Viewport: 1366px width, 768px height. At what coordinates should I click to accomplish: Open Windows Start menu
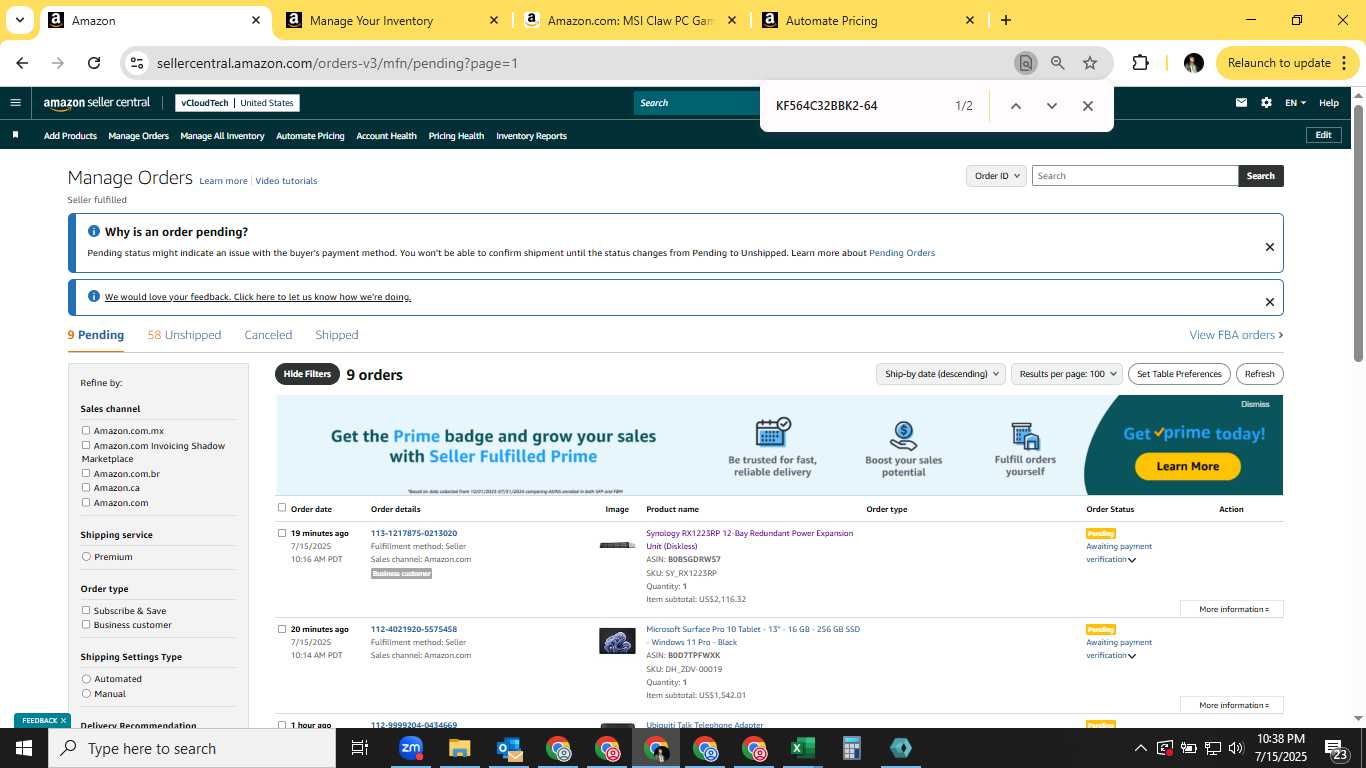23,748
